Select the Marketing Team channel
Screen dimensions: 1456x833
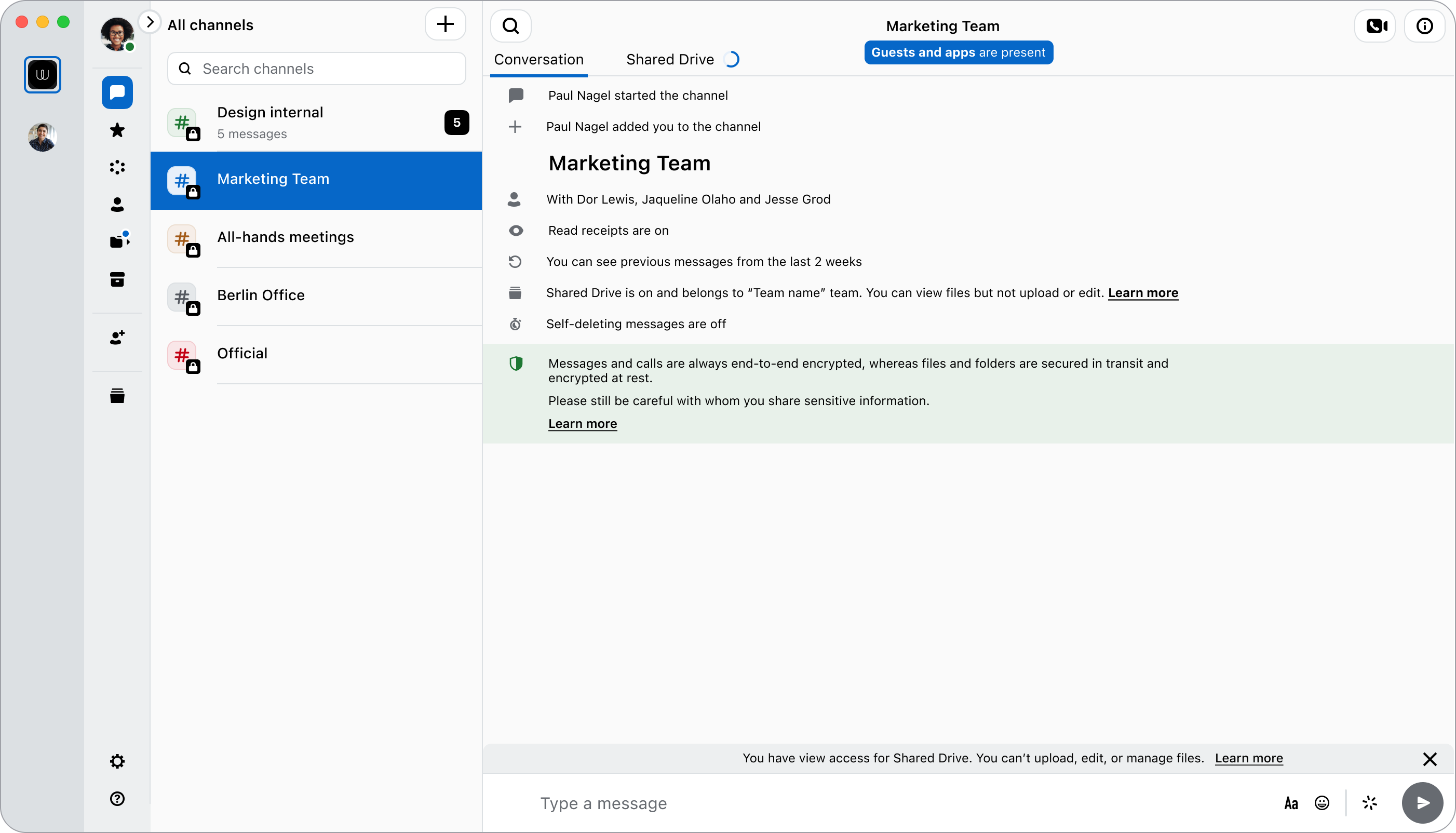click(316, 181)
